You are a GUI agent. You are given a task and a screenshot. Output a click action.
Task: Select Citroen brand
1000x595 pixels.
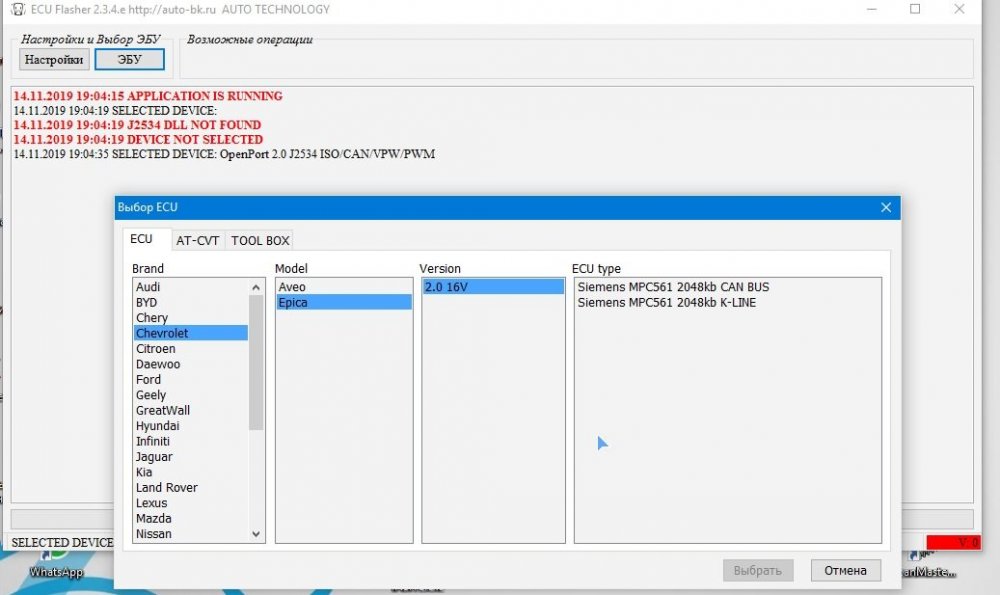click(191, 349)
